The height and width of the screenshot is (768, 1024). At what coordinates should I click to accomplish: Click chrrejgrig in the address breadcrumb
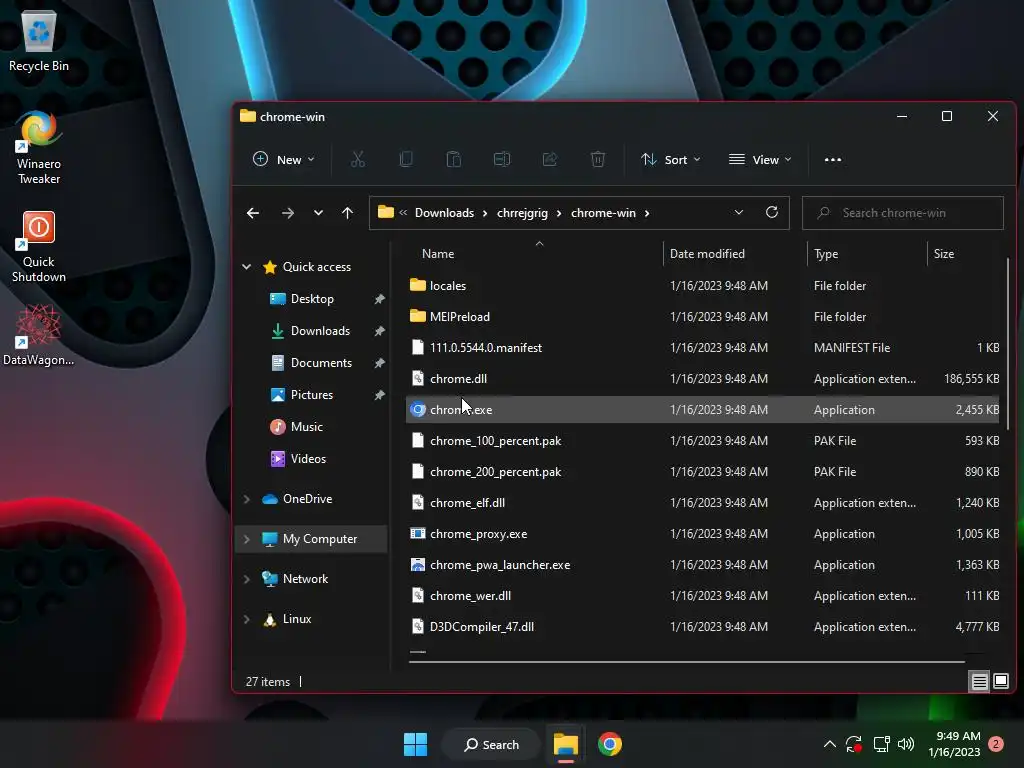[522, 213]
